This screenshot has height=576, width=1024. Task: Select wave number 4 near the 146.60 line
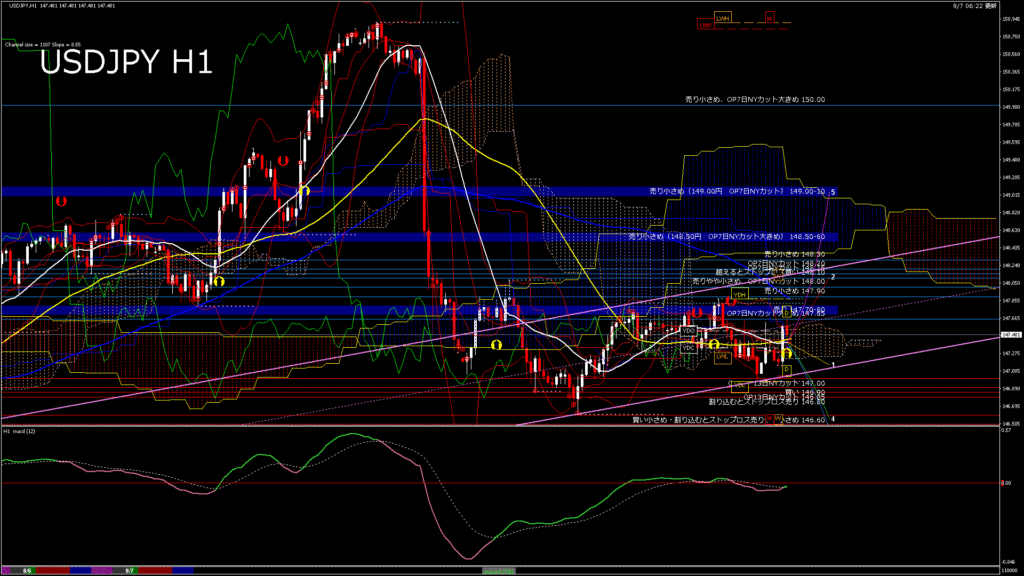[x=833, y=419]
